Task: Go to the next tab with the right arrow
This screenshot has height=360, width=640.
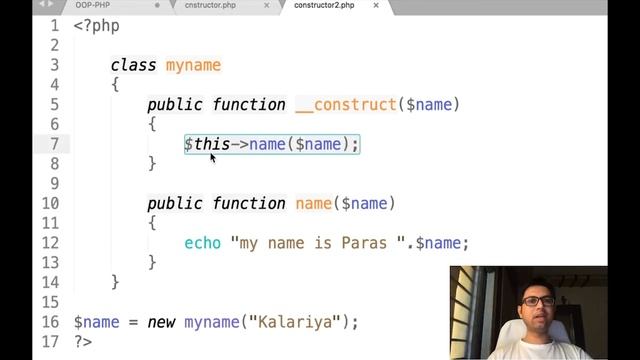Action: click(x=51, y=4)
